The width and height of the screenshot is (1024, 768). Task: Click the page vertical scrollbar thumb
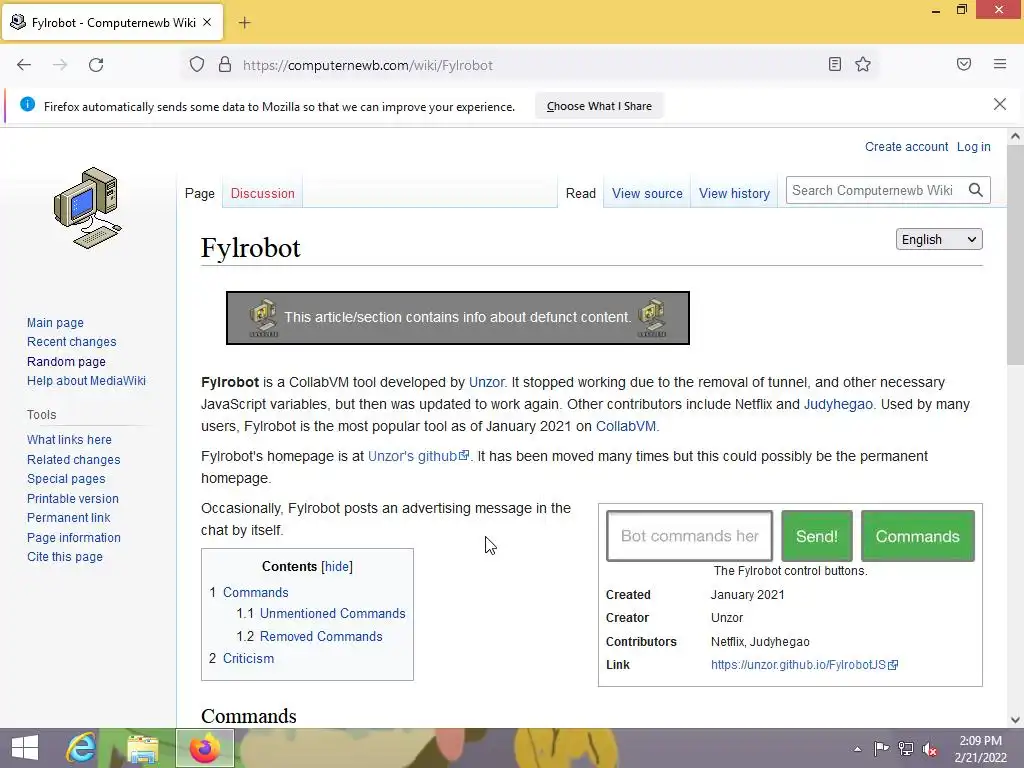pyautogui.click(x=1014, y=255)
